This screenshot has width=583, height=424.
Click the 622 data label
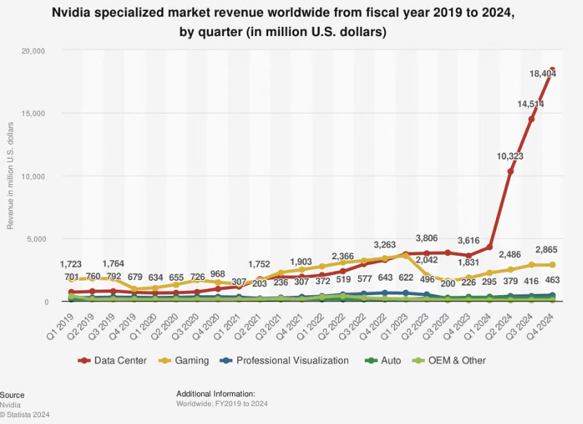[406, 277]
